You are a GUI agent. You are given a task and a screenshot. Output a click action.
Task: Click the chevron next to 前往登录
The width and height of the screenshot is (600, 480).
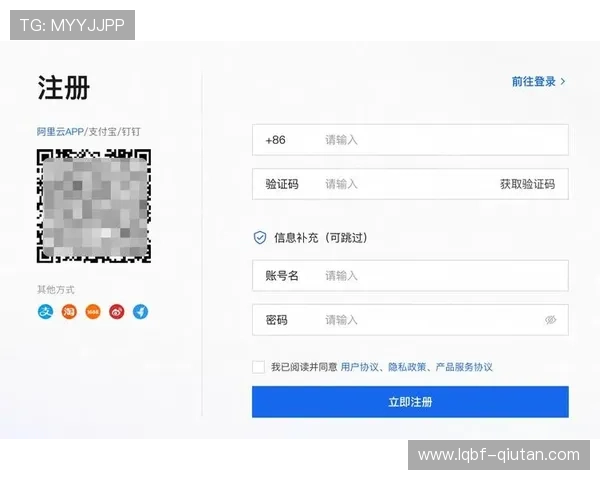563,82
